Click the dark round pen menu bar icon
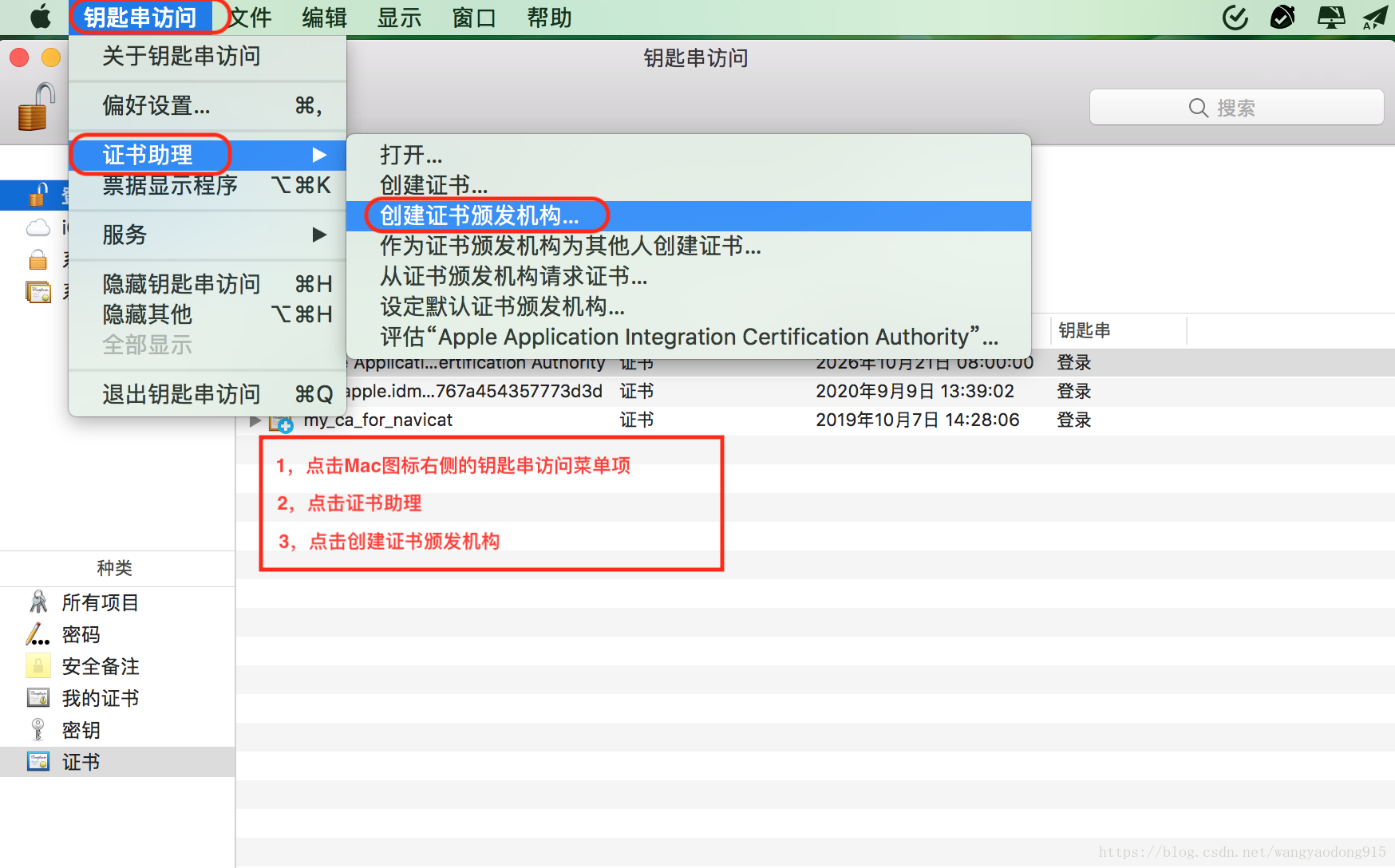1395x868 pixels. click(x=1282, y=17)
